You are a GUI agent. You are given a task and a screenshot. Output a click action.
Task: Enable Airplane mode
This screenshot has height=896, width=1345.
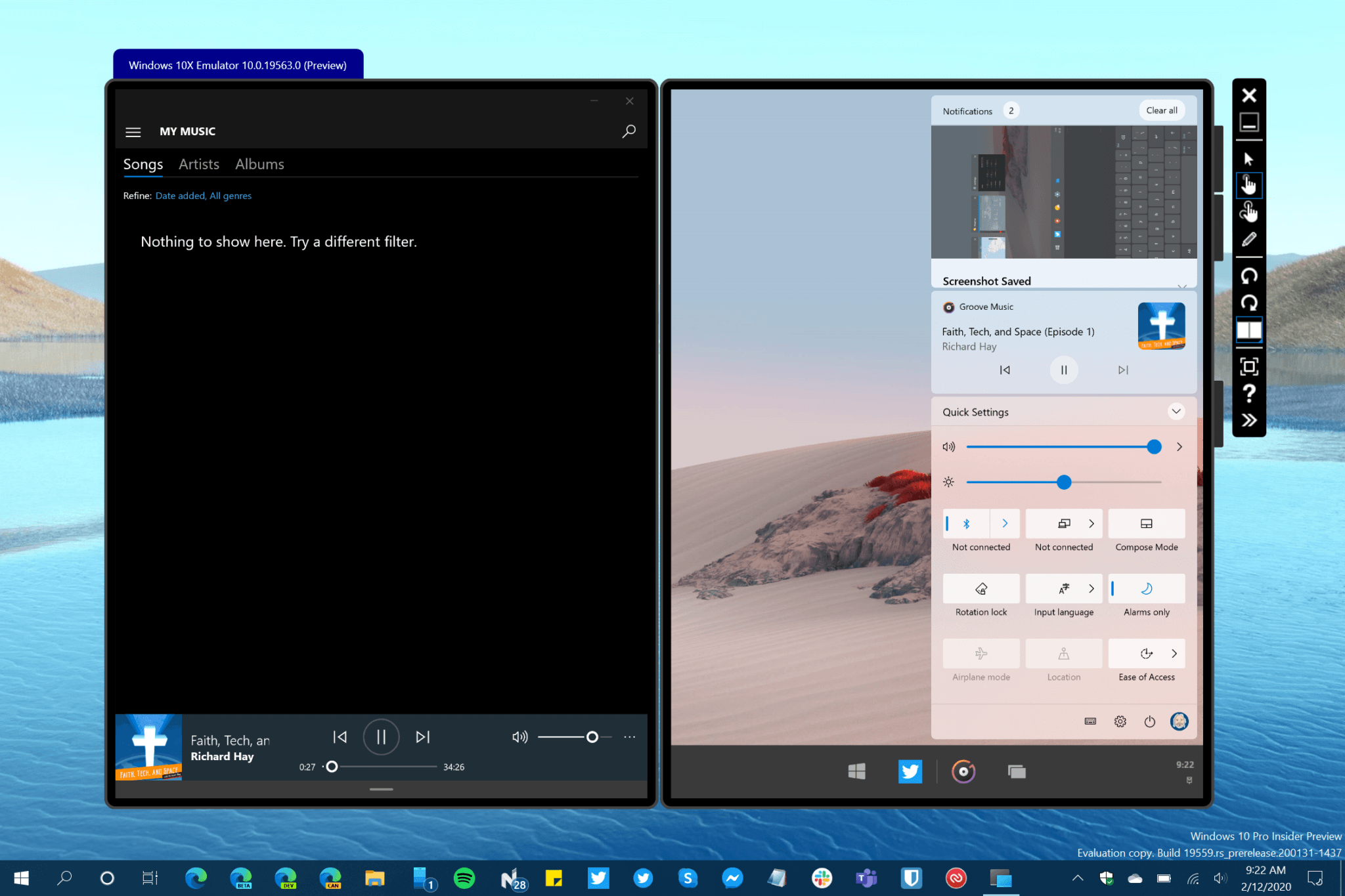click(x=981, y=654)
